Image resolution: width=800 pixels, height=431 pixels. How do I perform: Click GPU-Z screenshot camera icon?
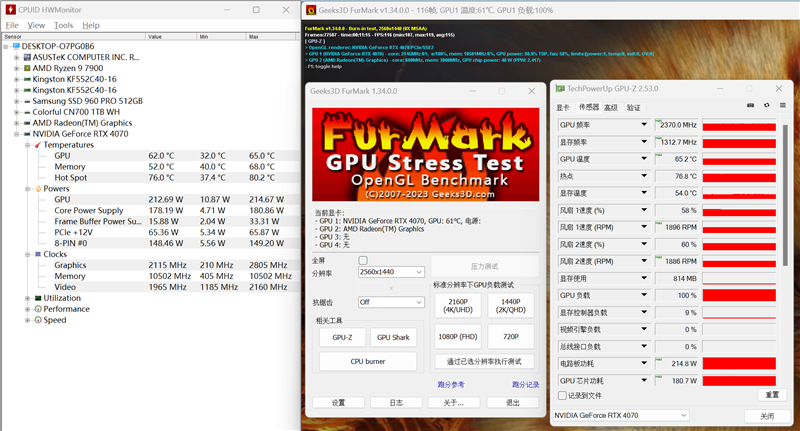tap(750, 106)
